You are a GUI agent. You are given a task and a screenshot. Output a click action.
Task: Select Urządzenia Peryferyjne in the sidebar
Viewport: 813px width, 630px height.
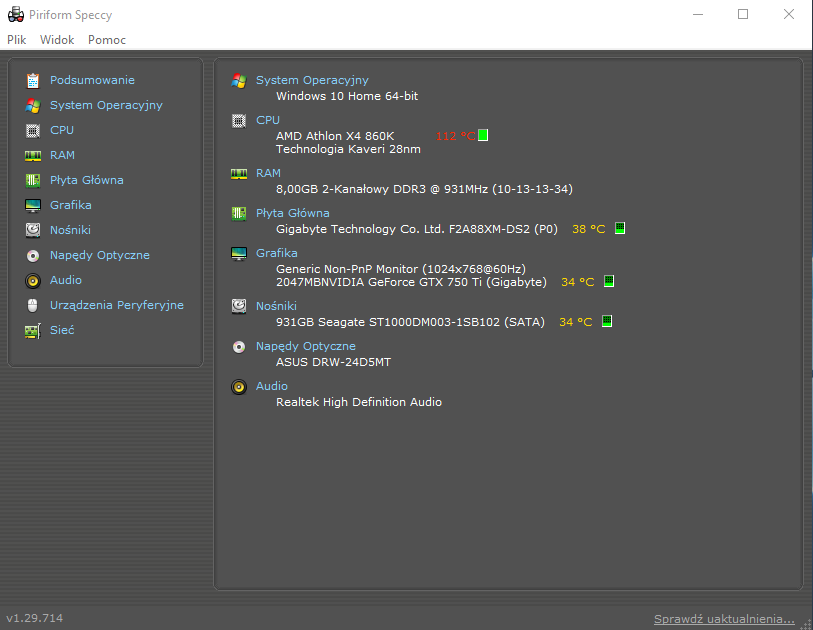(x=117, y=305)
